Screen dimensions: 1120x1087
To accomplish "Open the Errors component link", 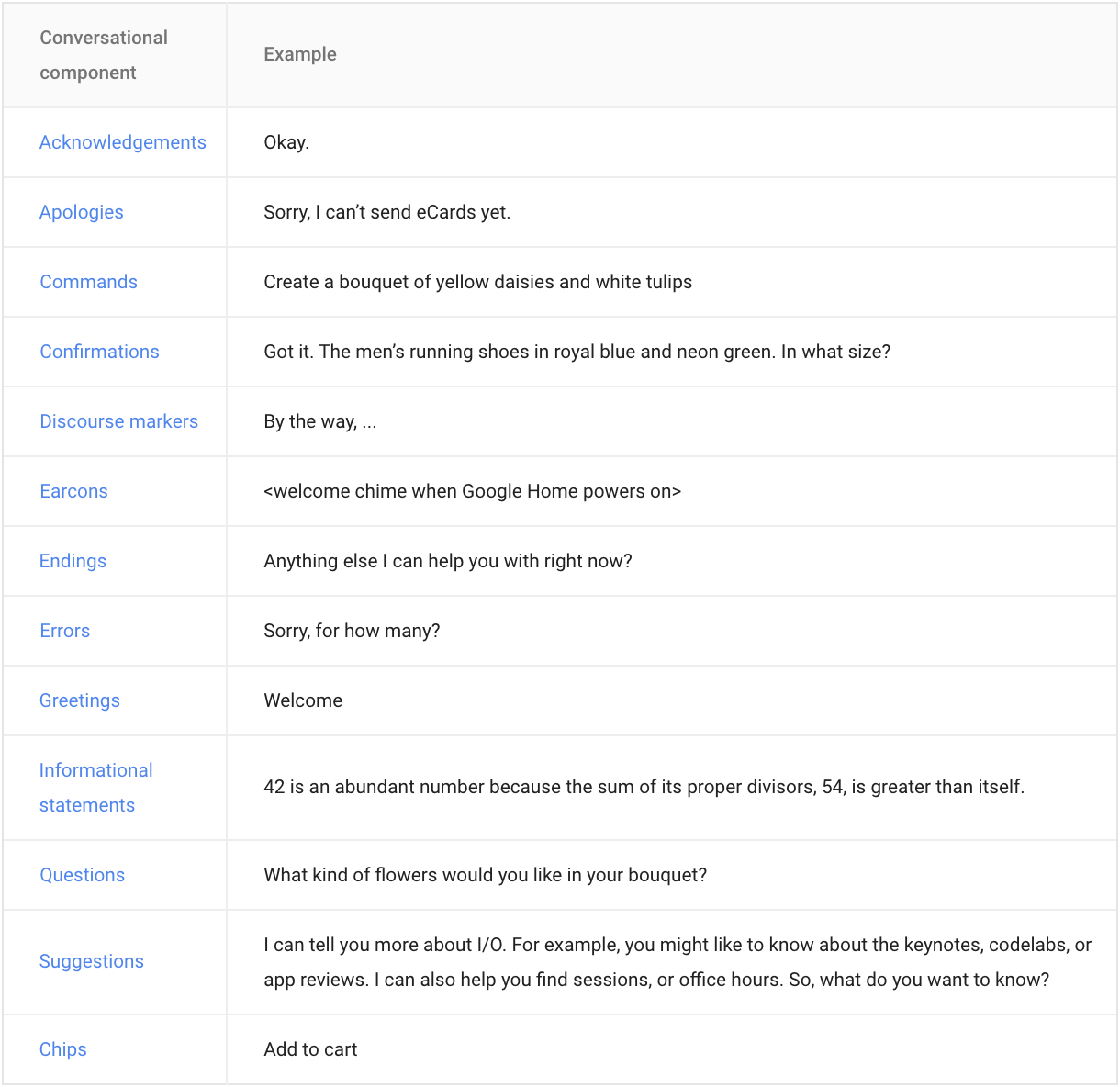I will coord(64,631).
